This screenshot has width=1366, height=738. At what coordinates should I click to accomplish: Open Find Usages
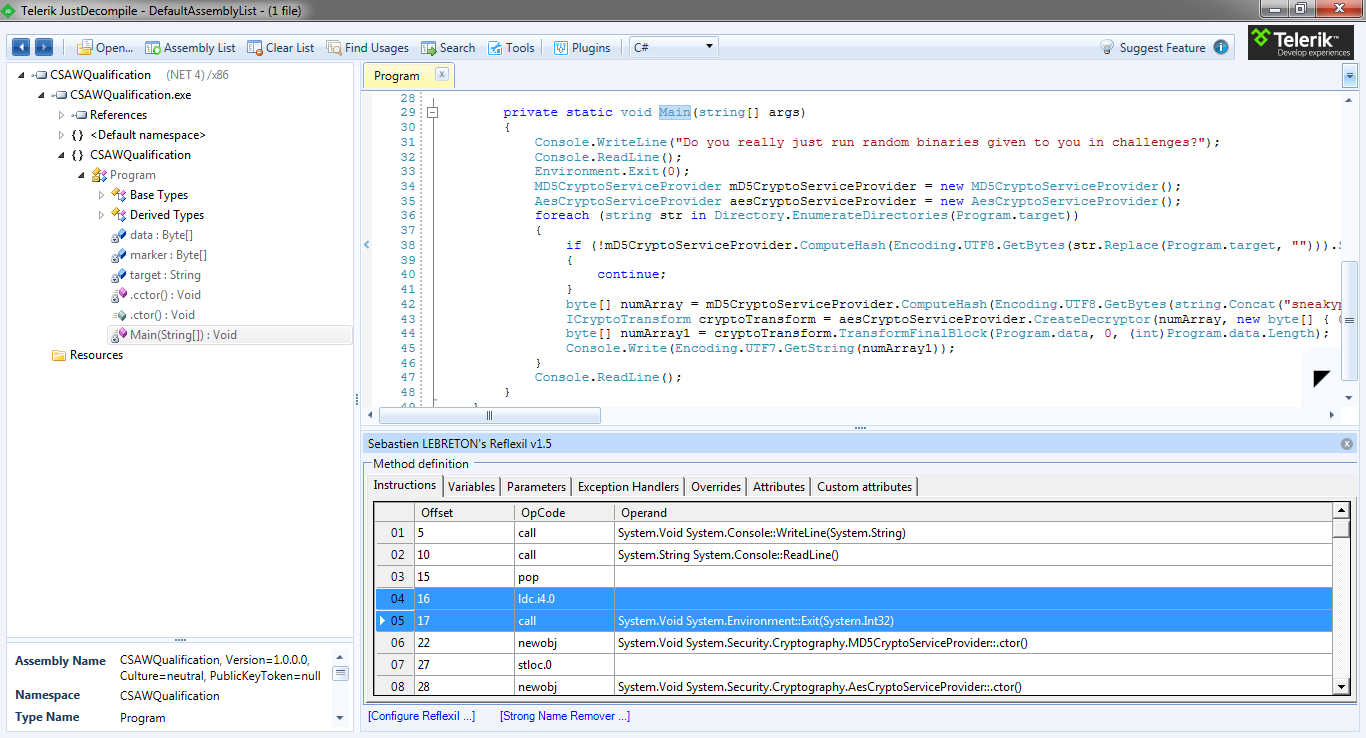point(367,47)
